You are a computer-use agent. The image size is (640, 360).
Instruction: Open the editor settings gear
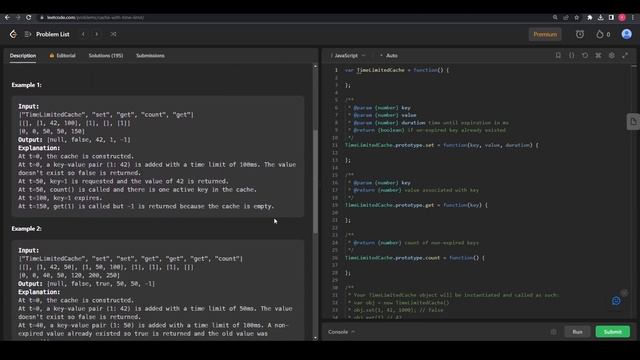pyautogui.click(x=611, y=55)
